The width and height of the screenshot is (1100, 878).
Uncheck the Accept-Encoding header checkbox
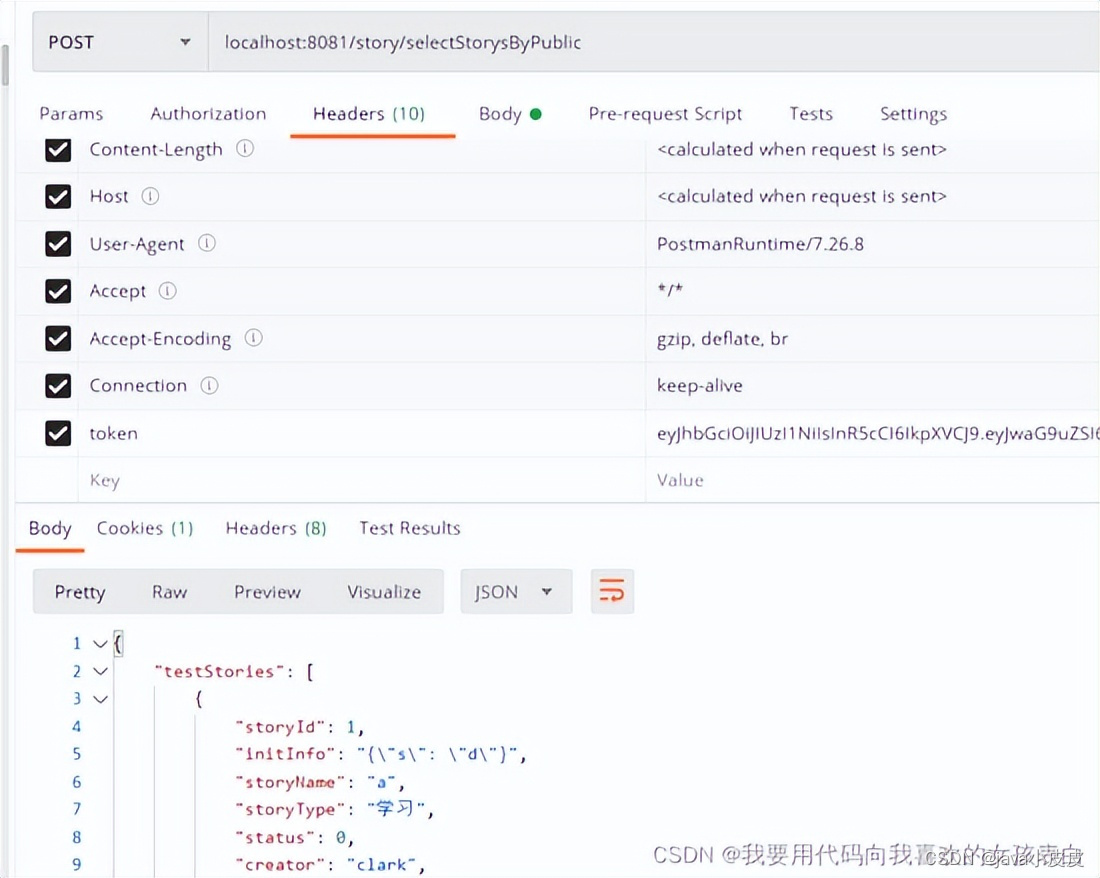click(58, 339)
